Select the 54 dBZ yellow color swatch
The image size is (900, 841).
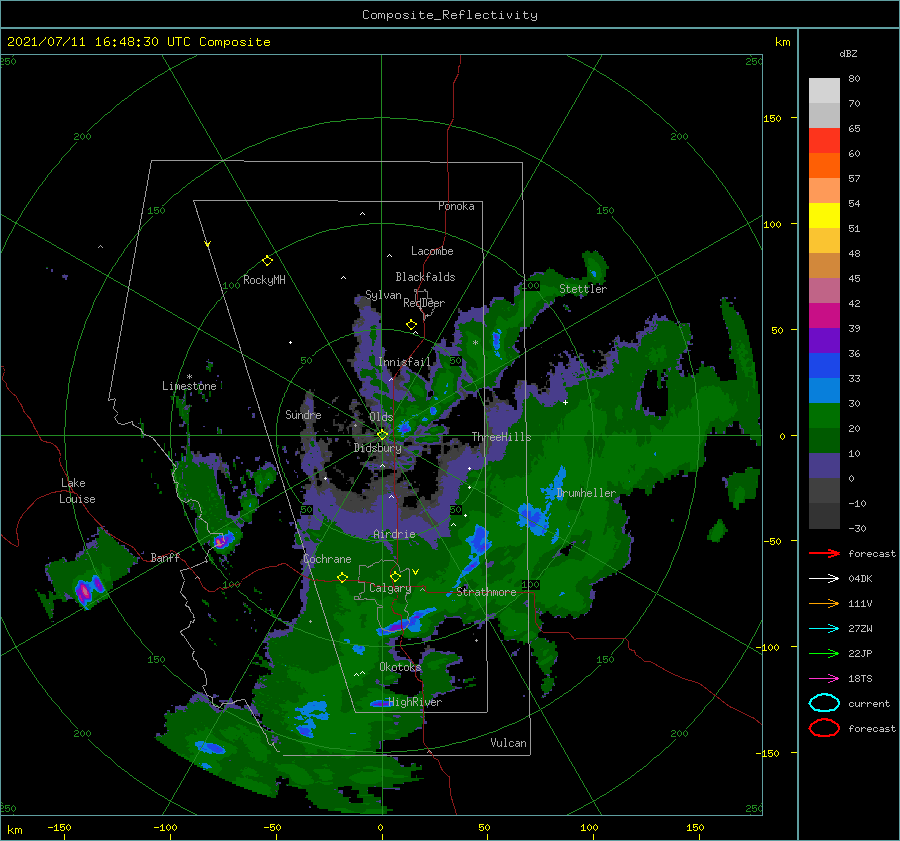[824, 215]
